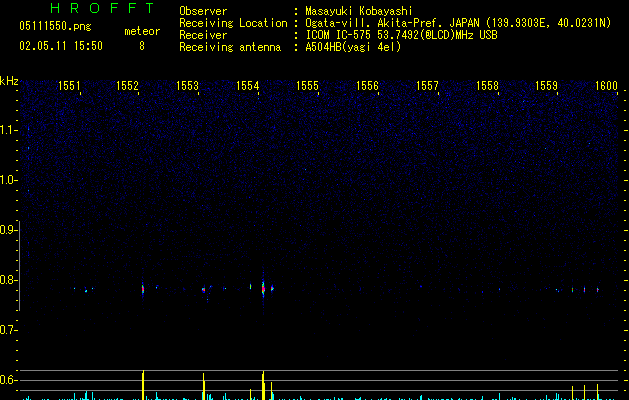Click the bright meteor echo just after 1552
The height and width of the screenshot is (400, 629).
[x=143, y=289]
